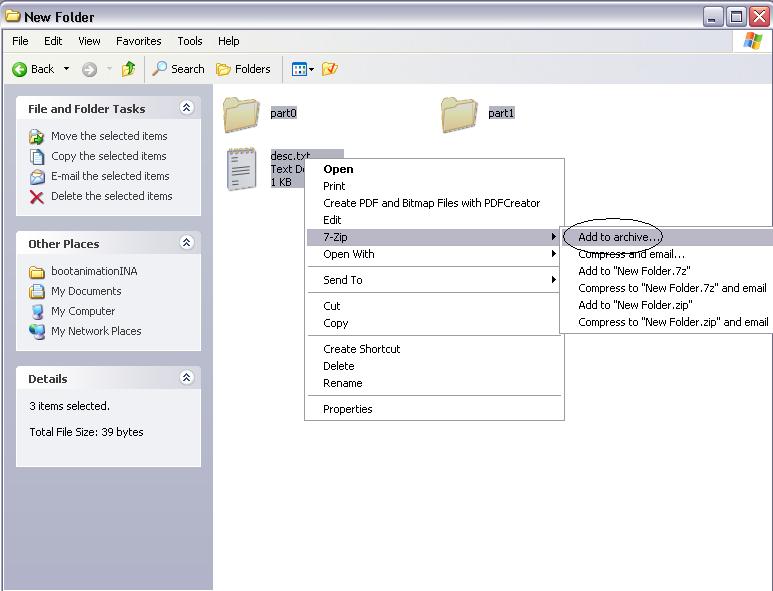Screen dimensions: 773x591
Task: Click the Search toolbar button
Action: (x=178, y=69)
